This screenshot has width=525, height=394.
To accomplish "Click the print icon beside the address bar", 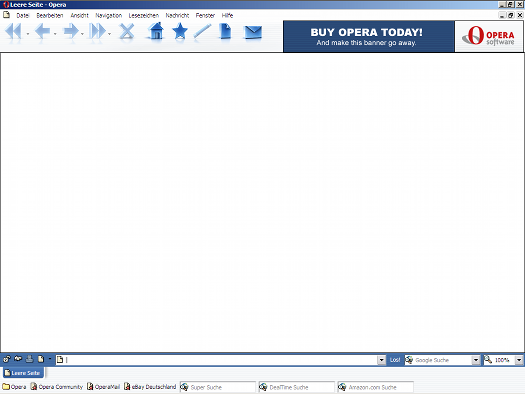I will [29, 359].
